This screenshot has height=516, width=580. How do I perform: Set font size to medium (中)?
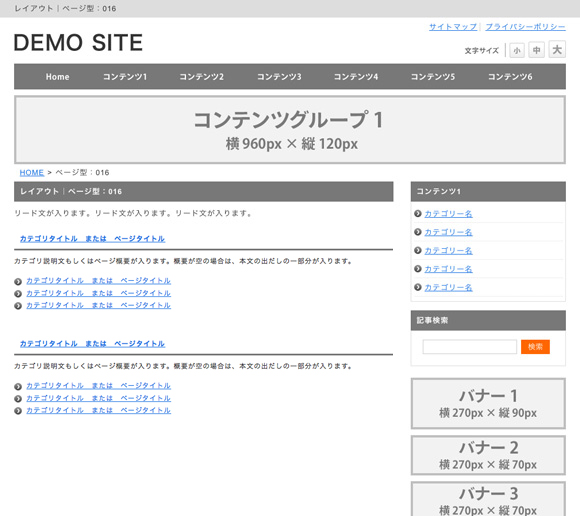536,50
